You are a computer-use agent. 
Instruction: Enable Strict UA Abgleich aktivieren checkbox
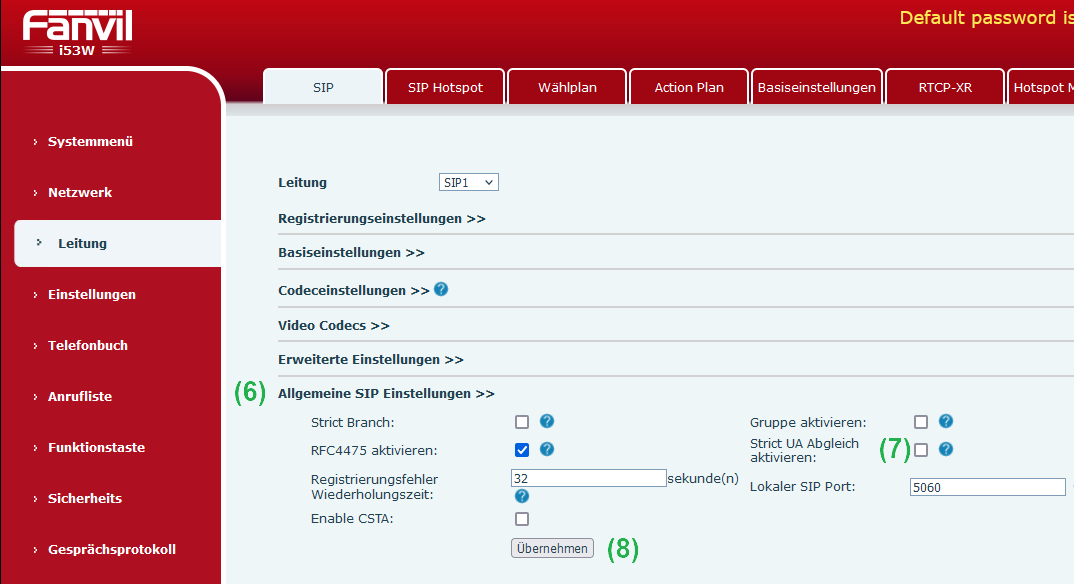[921, 450]
